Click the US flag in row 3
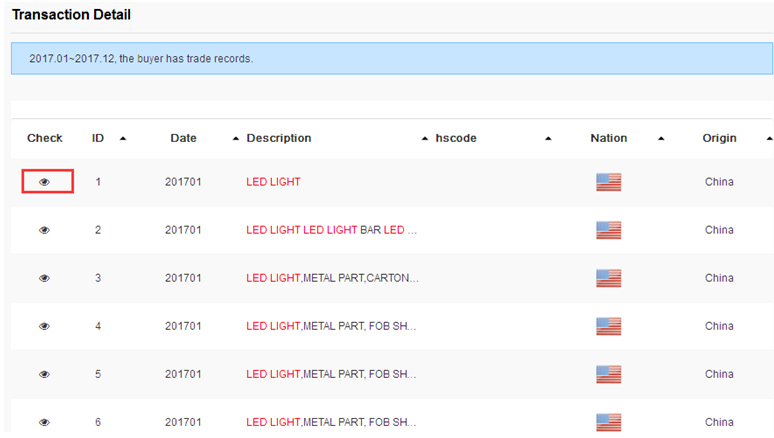Viewport: 774px width, 438px height. click(608, 279)
